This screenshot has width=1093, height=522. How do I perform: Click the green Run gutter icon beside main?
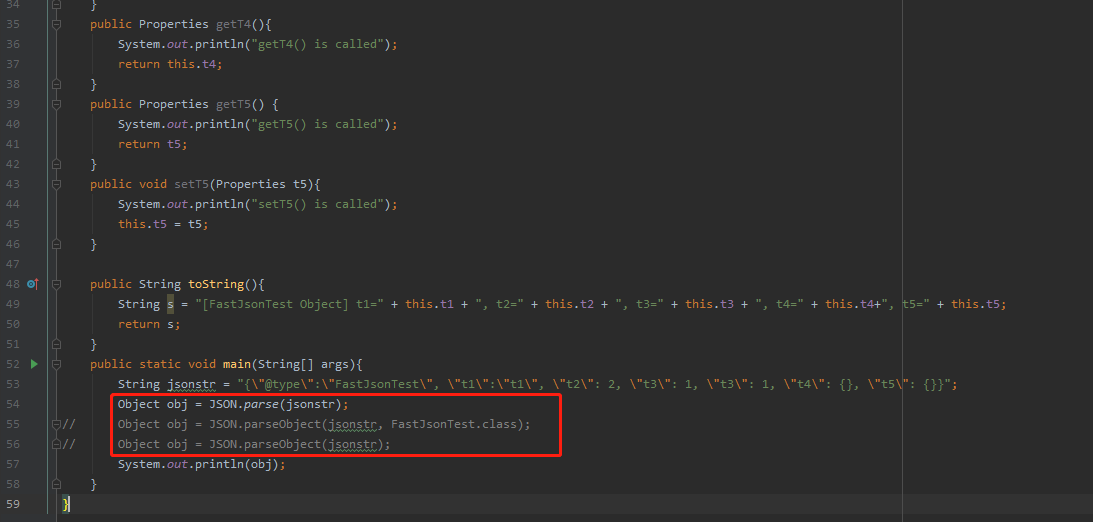[33, 364]
